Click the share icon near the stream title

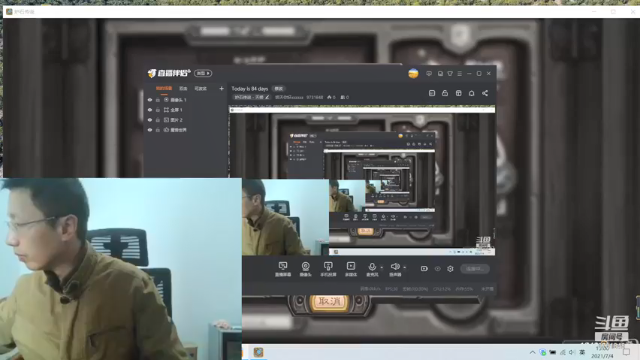pos(485,93)
